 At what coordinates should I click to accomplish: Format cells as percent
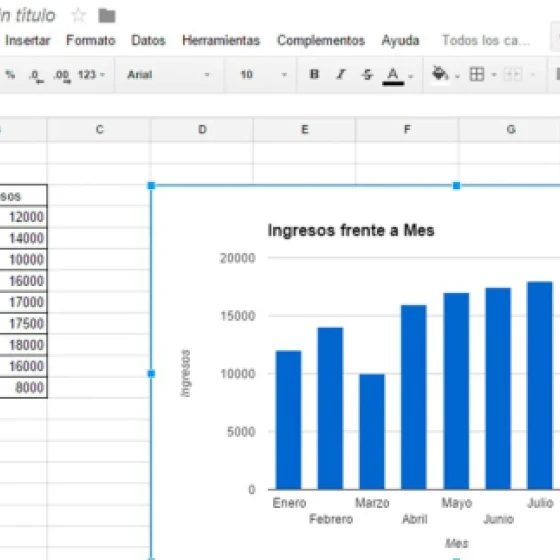pos(10,74)
